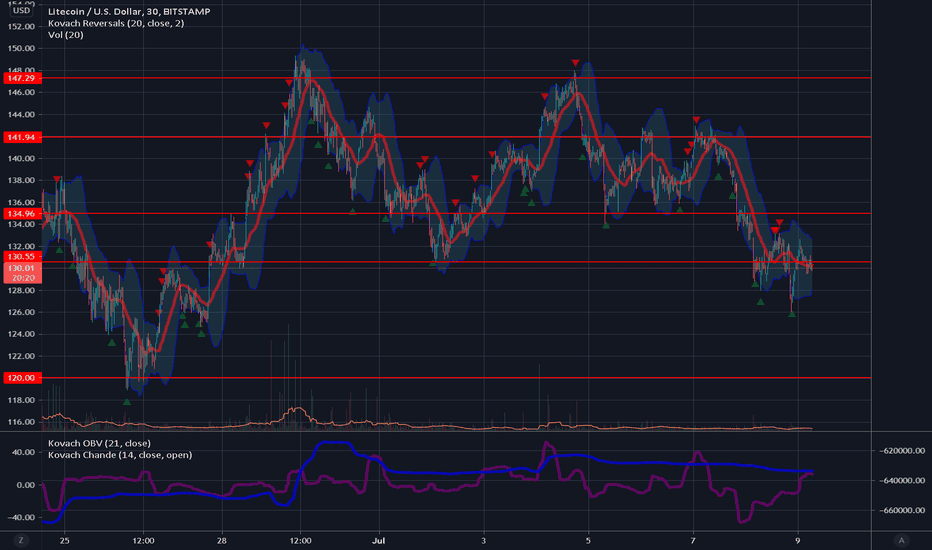Click the 7 date label on the time axis
This screenshot has width=932, height=550.
coord(692,540)
